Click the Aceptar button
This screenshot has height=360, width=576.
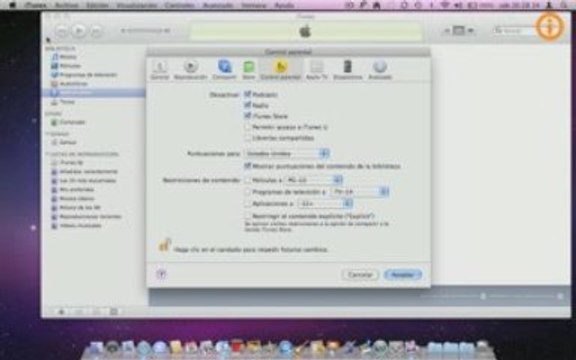403,274
